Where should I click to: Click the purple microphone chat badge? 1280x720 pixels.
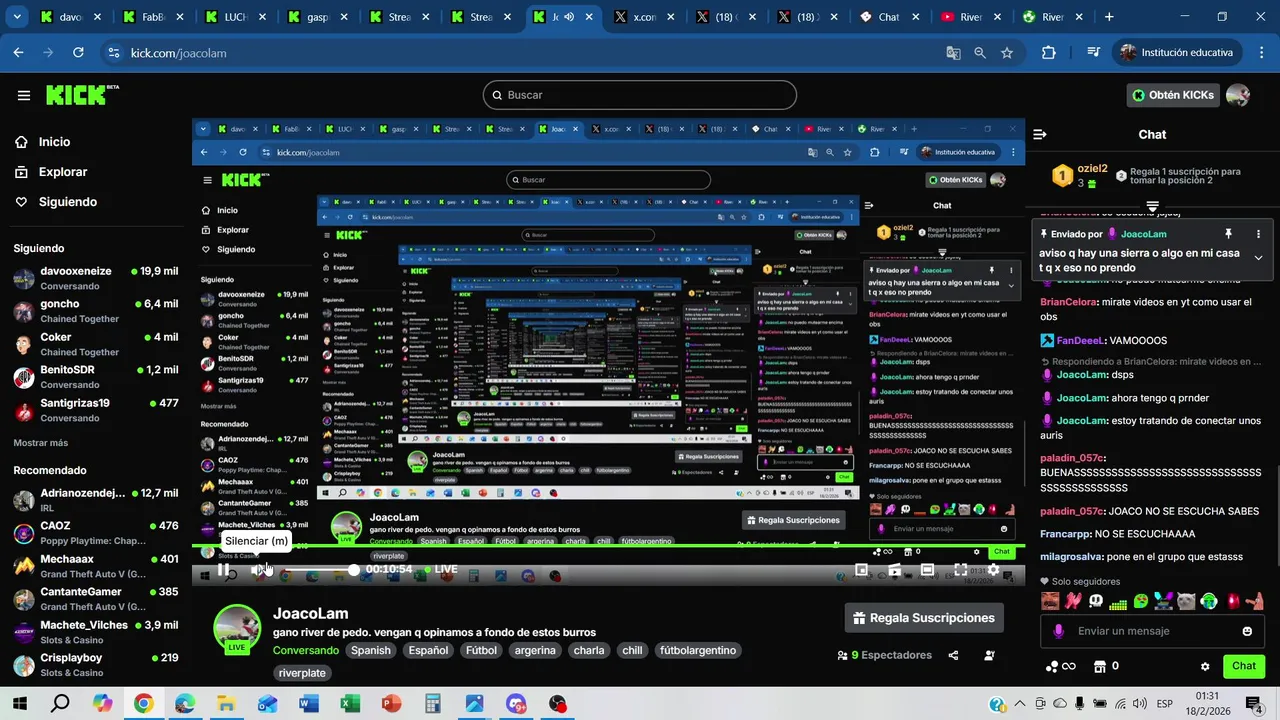pyautogui.click(x=1059, y=631)
